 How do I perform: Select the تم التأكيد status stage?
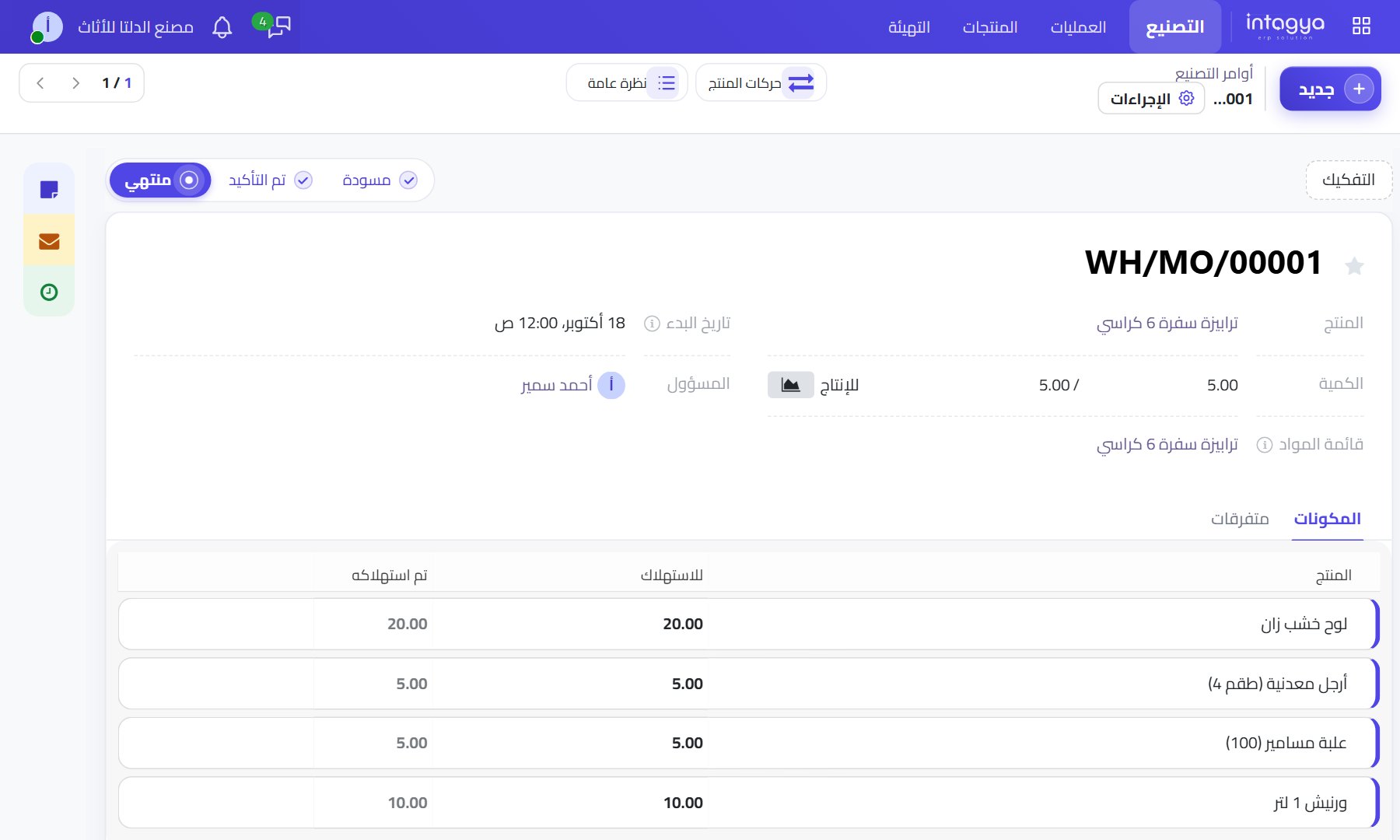270,180
